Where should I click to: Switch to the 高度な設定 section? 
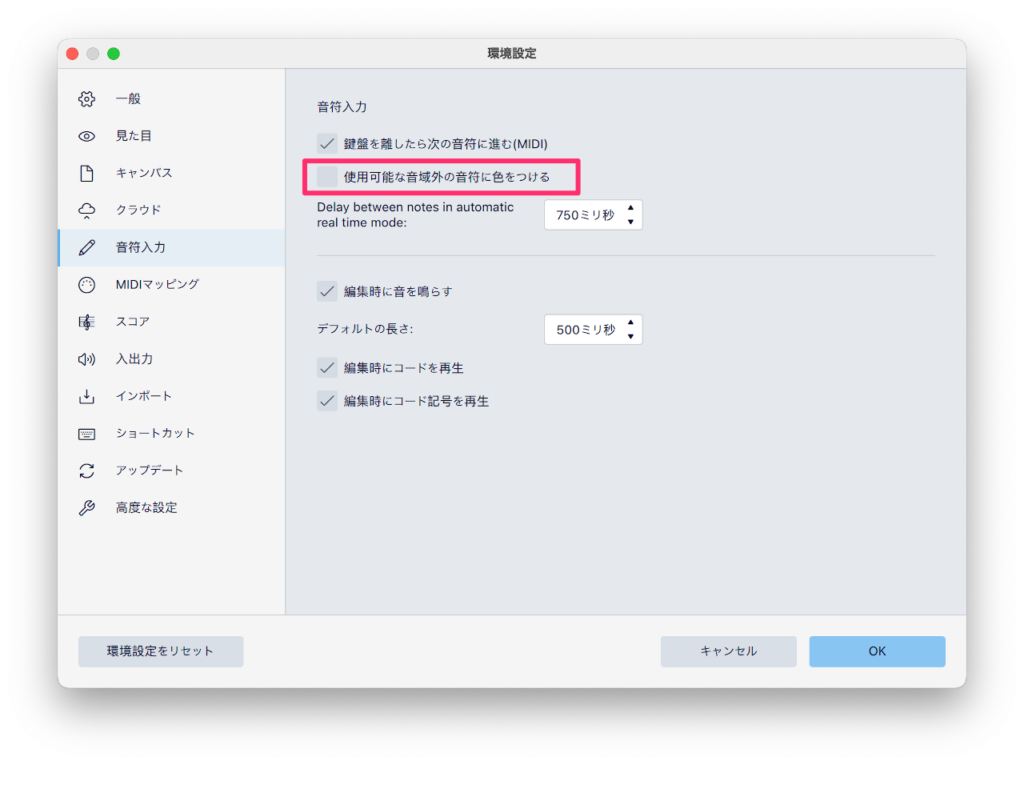pyautogui.click(x=146, y=507)
